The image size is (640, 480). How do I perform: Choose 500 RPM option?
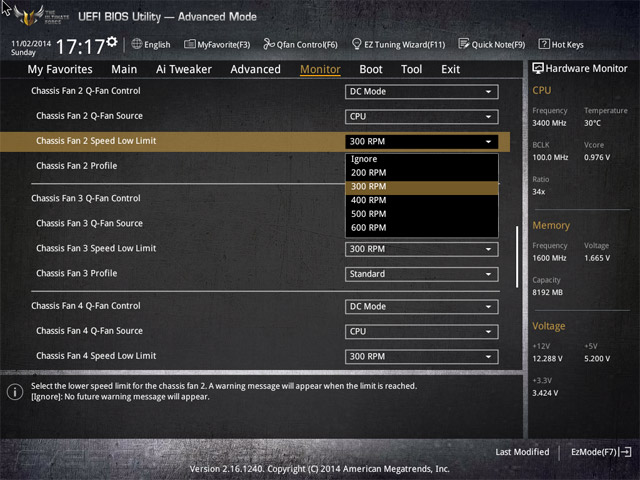[422, 214]
